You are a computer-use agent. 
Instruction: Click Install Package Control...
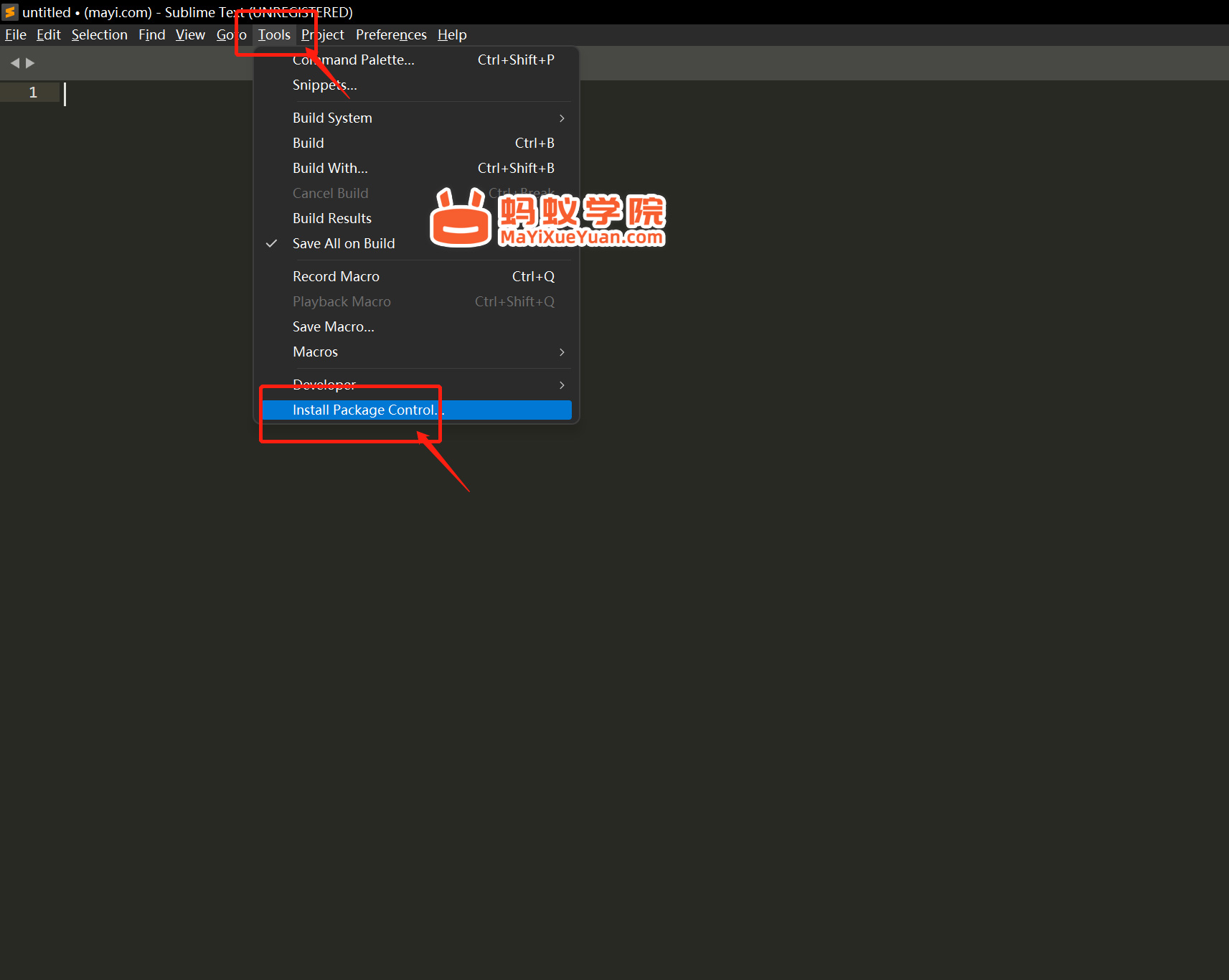[416, 410]
